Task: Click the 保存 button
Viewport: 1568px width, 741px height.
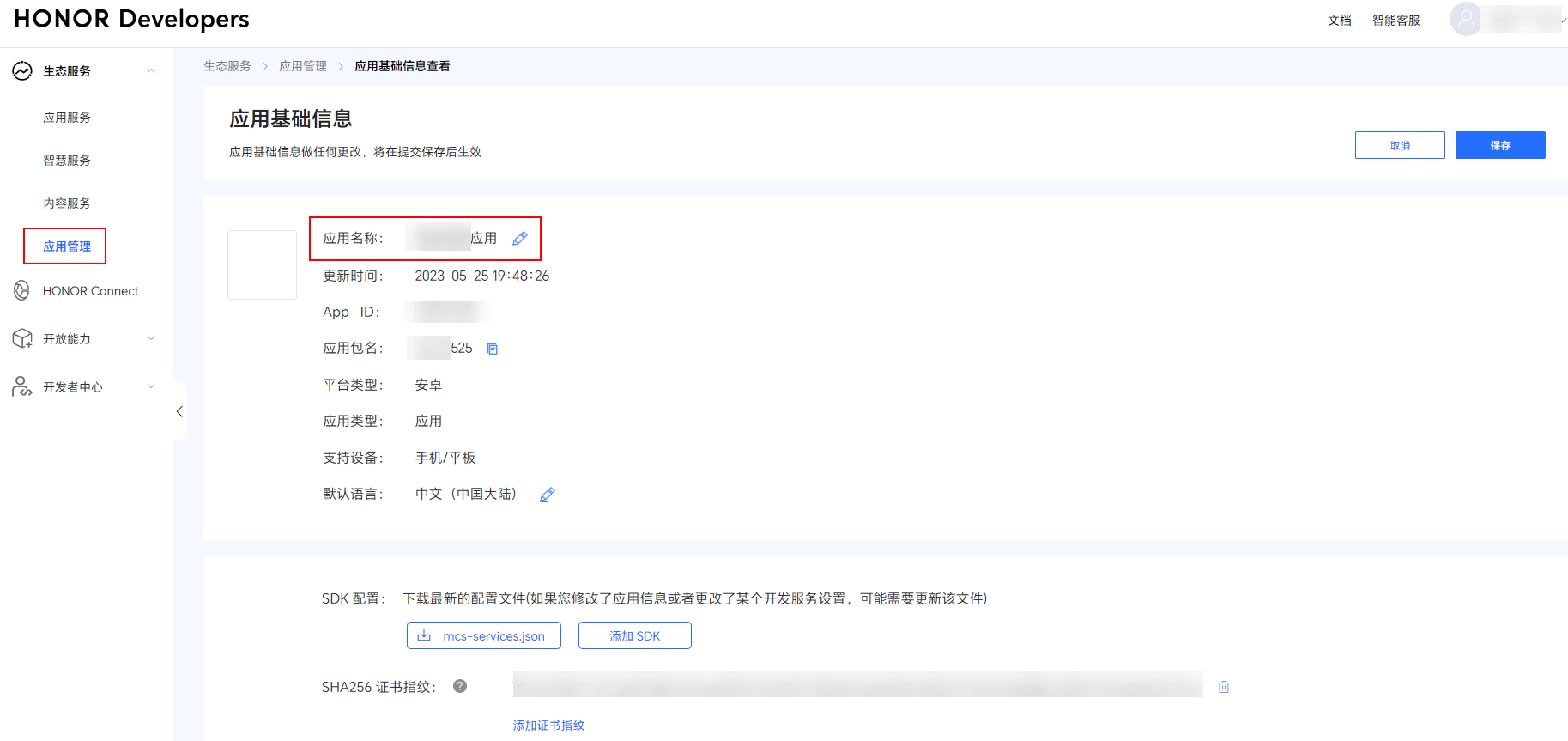Action: 1500,145
